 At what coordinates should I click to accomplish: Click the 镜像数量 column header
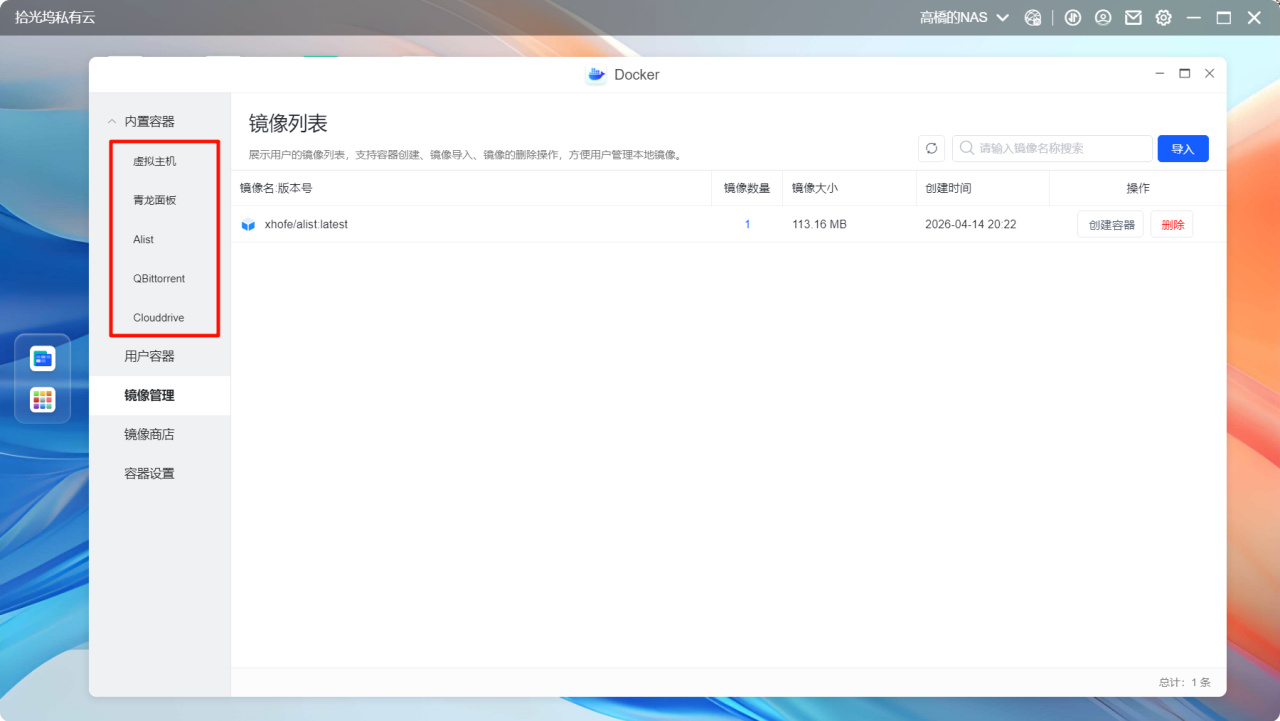tap(747, 188)
